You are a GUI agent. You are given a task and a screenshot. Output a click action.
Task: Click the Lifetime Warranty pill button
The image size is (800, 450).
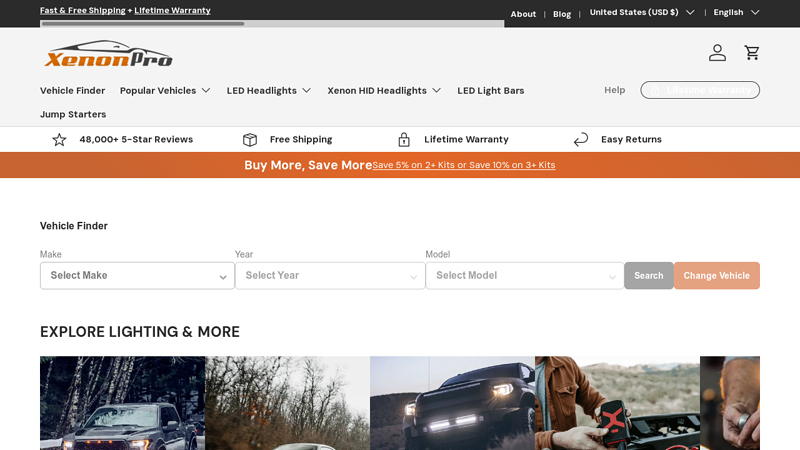coord(700,90)
